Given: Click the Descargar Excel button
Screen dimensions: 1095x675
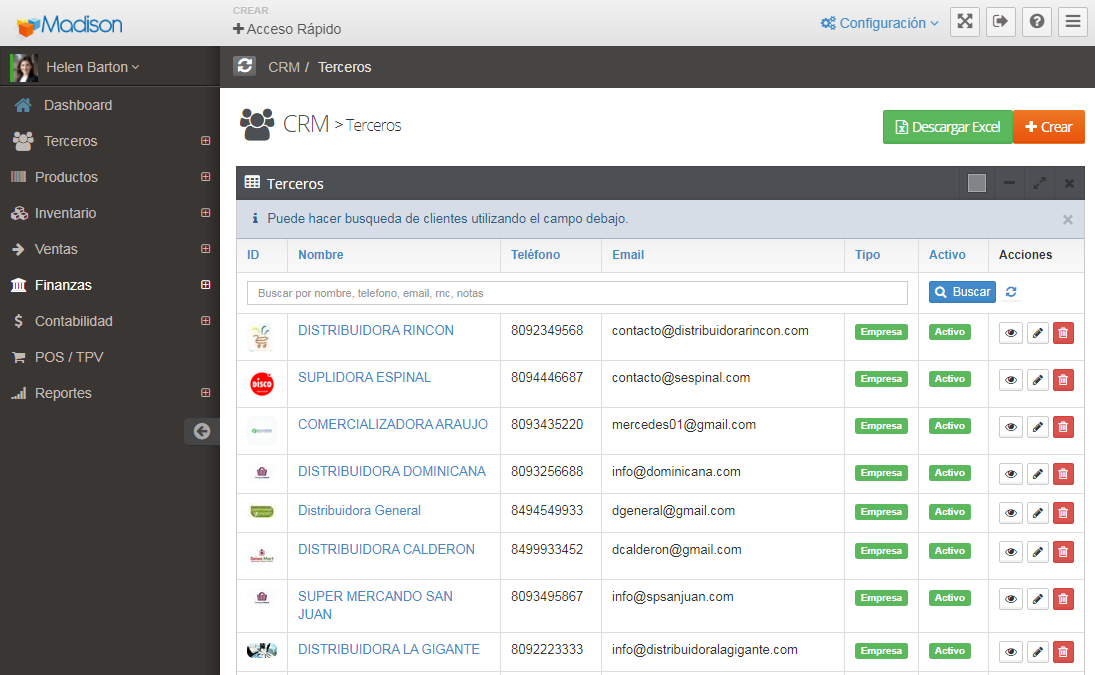Looking at the screenshot, I should point(946,127).
